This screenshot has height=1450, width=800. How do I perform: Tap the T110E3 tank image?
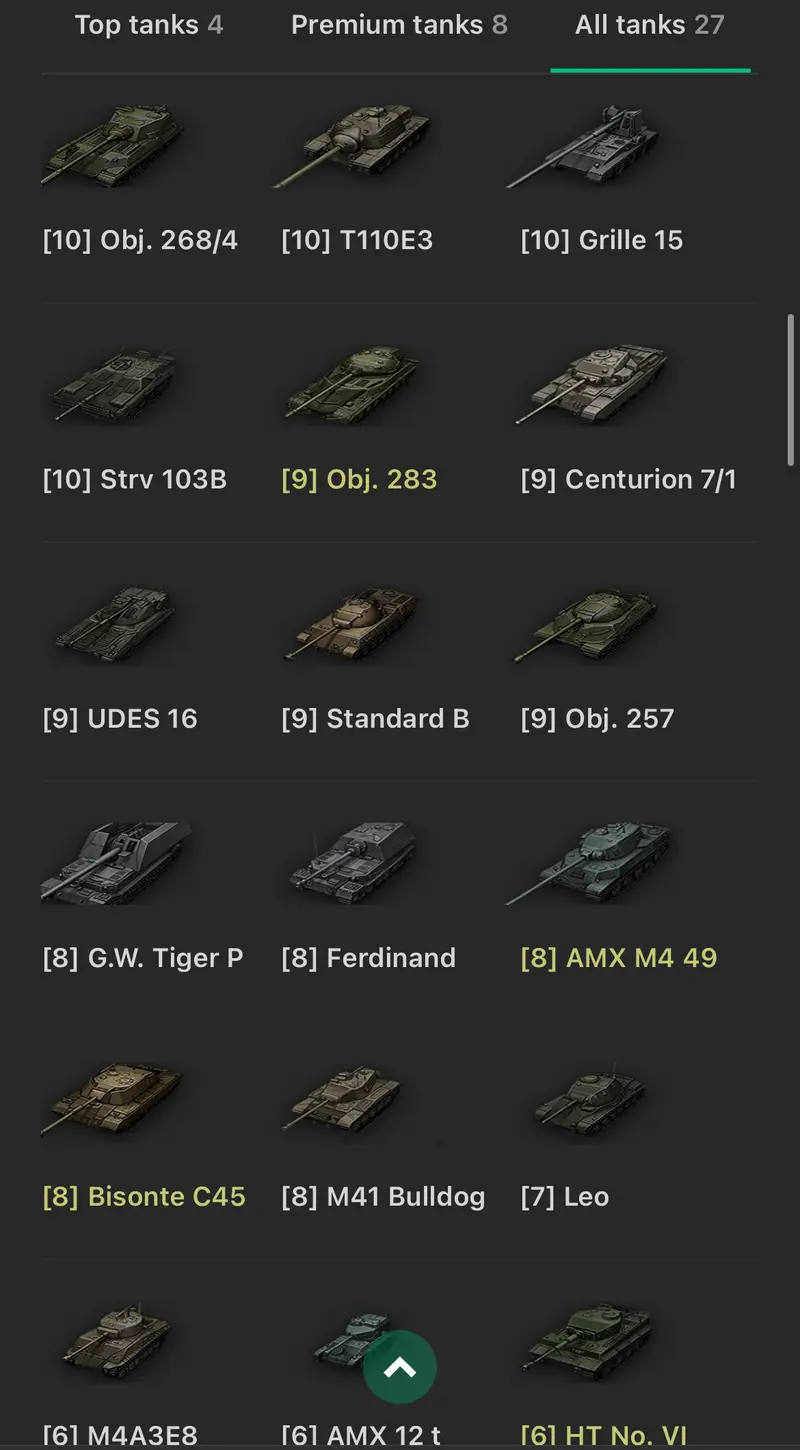click(353, 147)
